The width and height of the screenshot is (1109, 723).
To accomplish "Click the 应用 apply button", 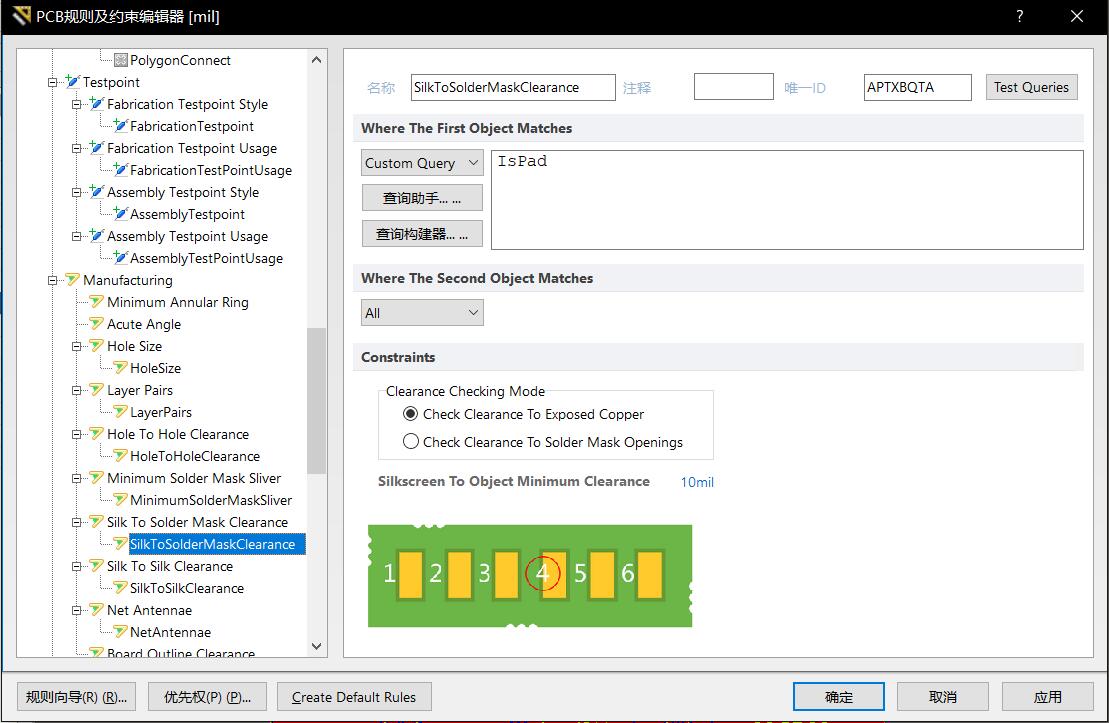I will [x=1047, y=697].
